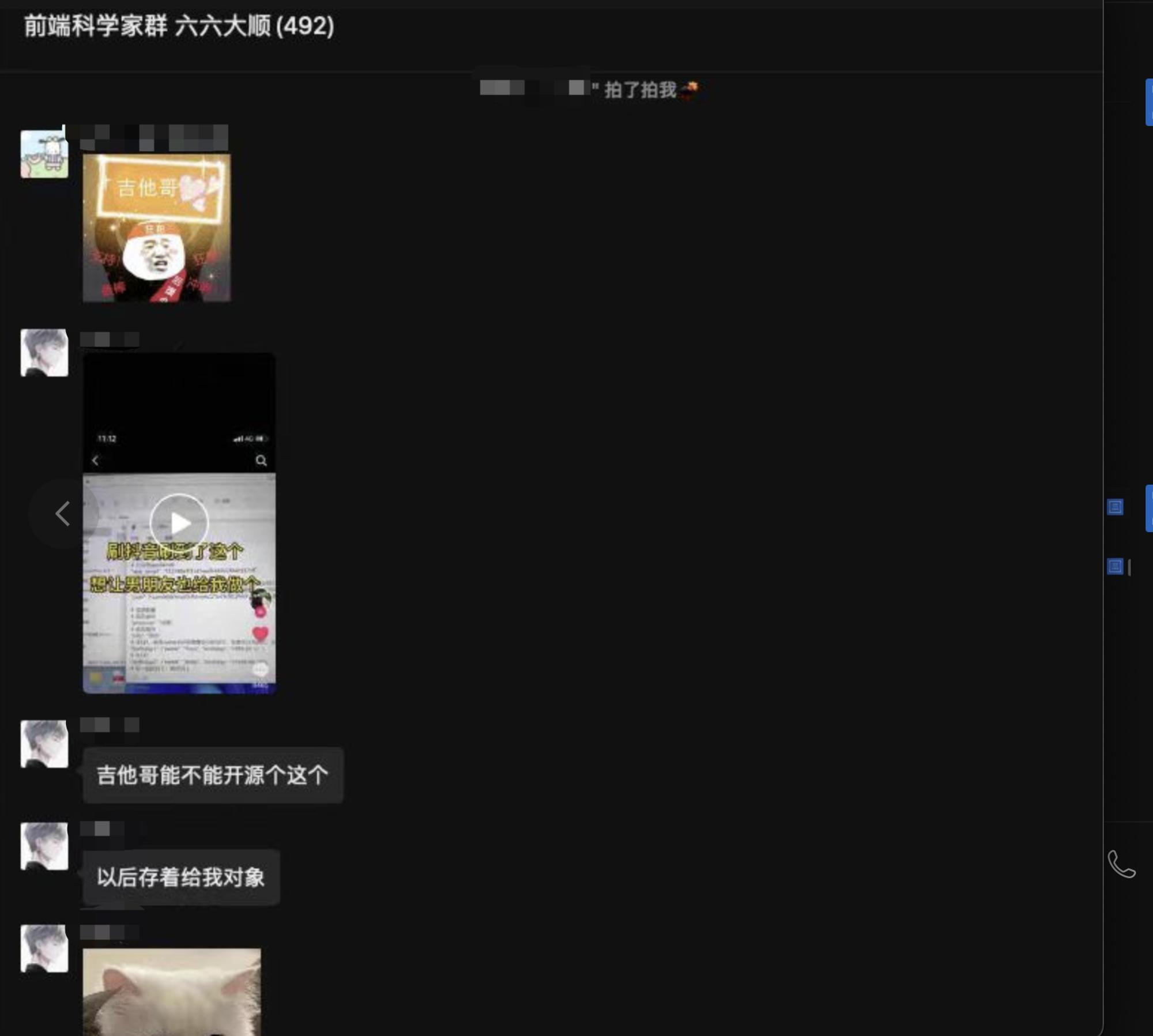Click the back arrow inside video thumbnail
The width and height of the screenshot is (1153, 1036).
[95, 460]
